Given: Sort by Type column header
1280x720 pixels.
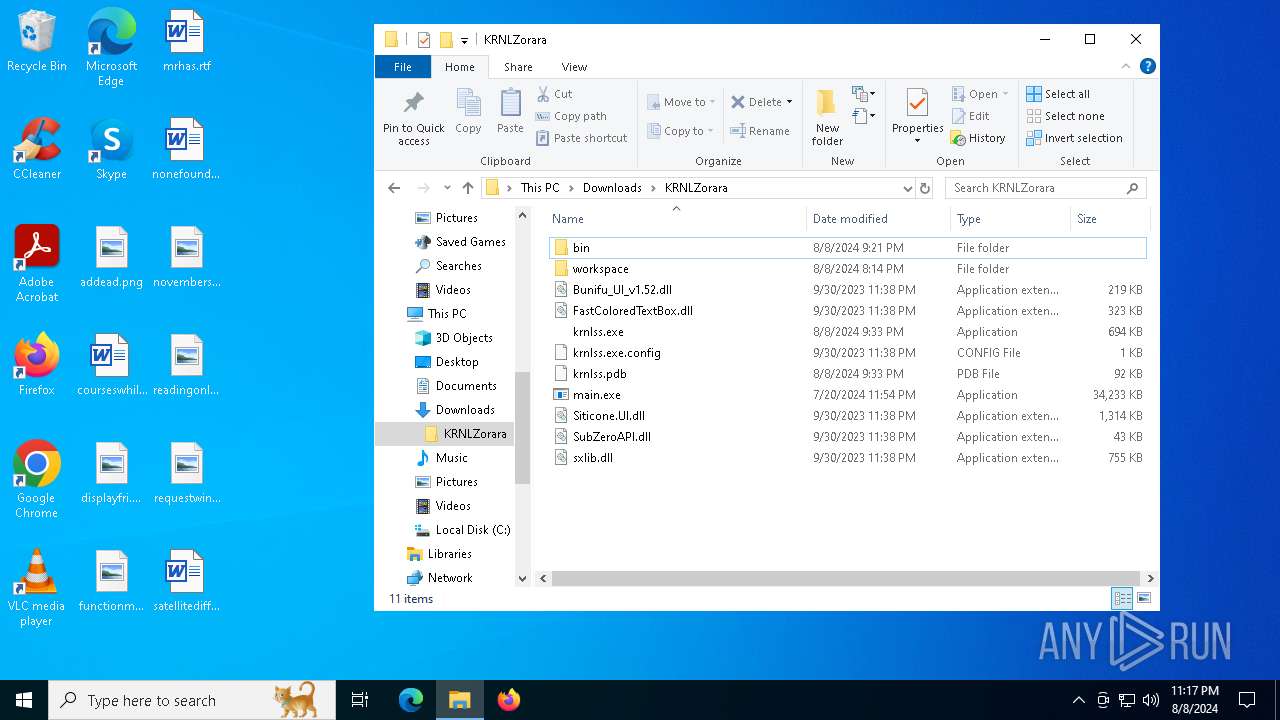Looking at the screenshot, I should tap(1010, 219).
